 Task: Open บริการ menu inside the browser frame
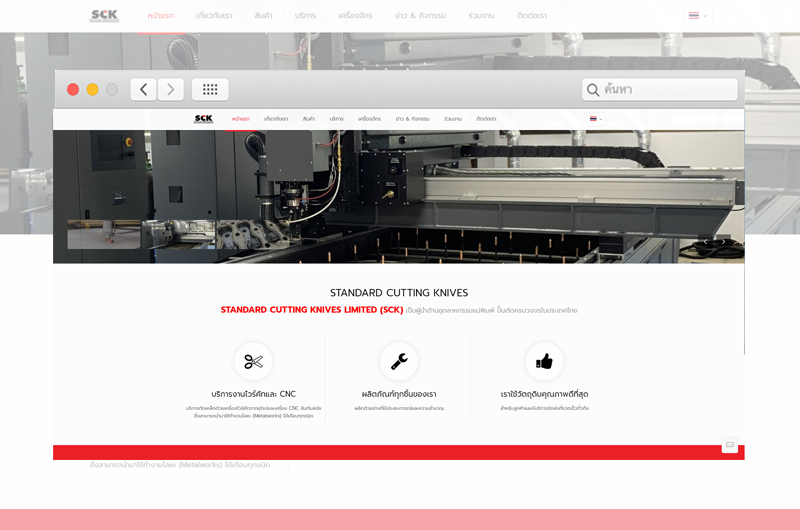click(336, 119)
